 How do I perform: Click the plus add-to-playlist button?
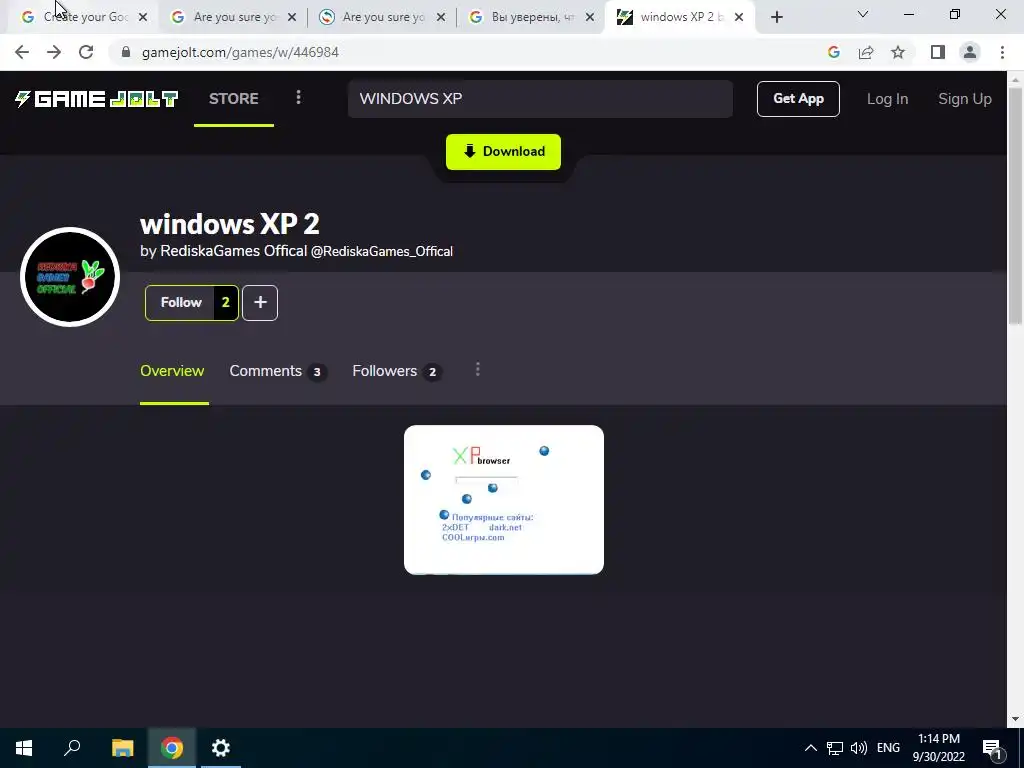(260, 302)
